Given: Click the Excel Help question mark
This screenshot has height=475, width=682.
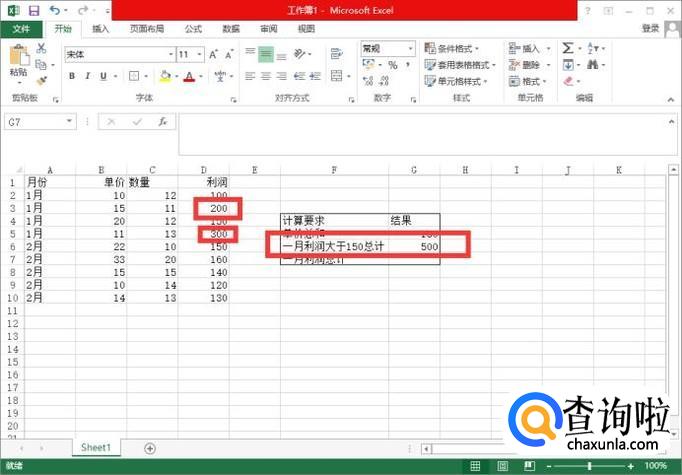Looking at the screenshot, I should pyautogui.click(x=588, y=10).
